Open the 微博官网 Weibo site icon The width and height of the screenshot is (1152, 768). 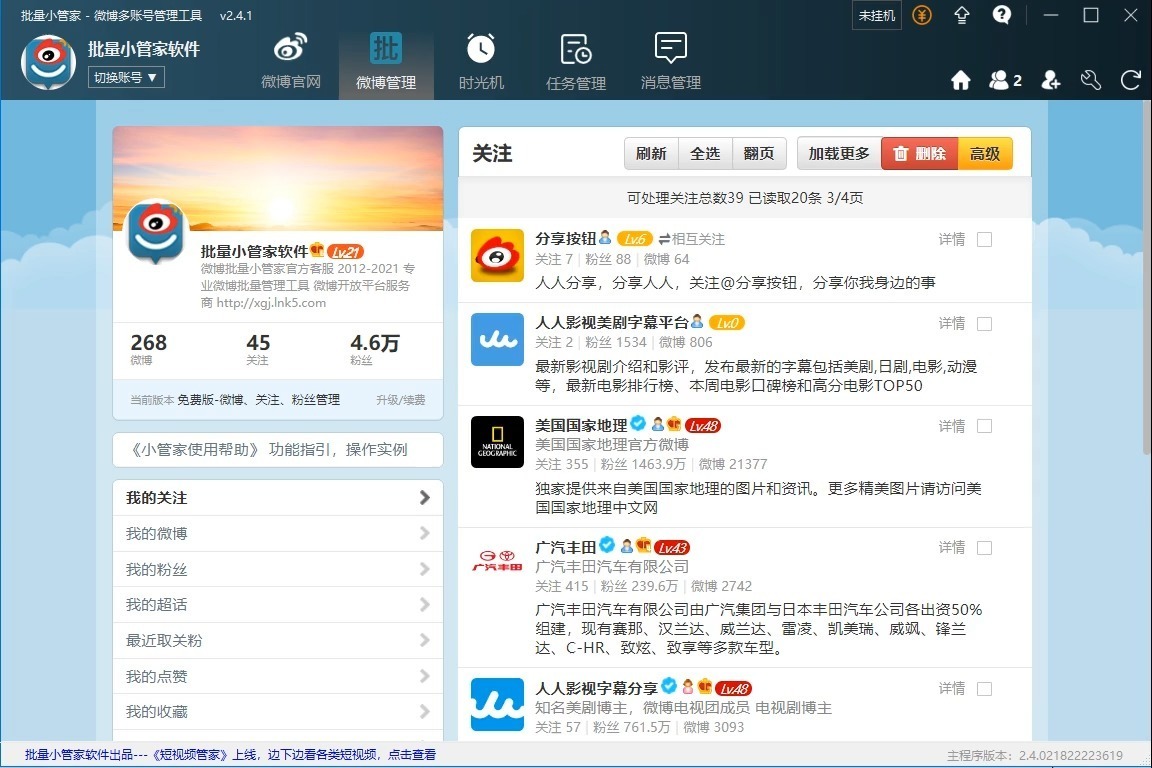[x=291, y=62]
